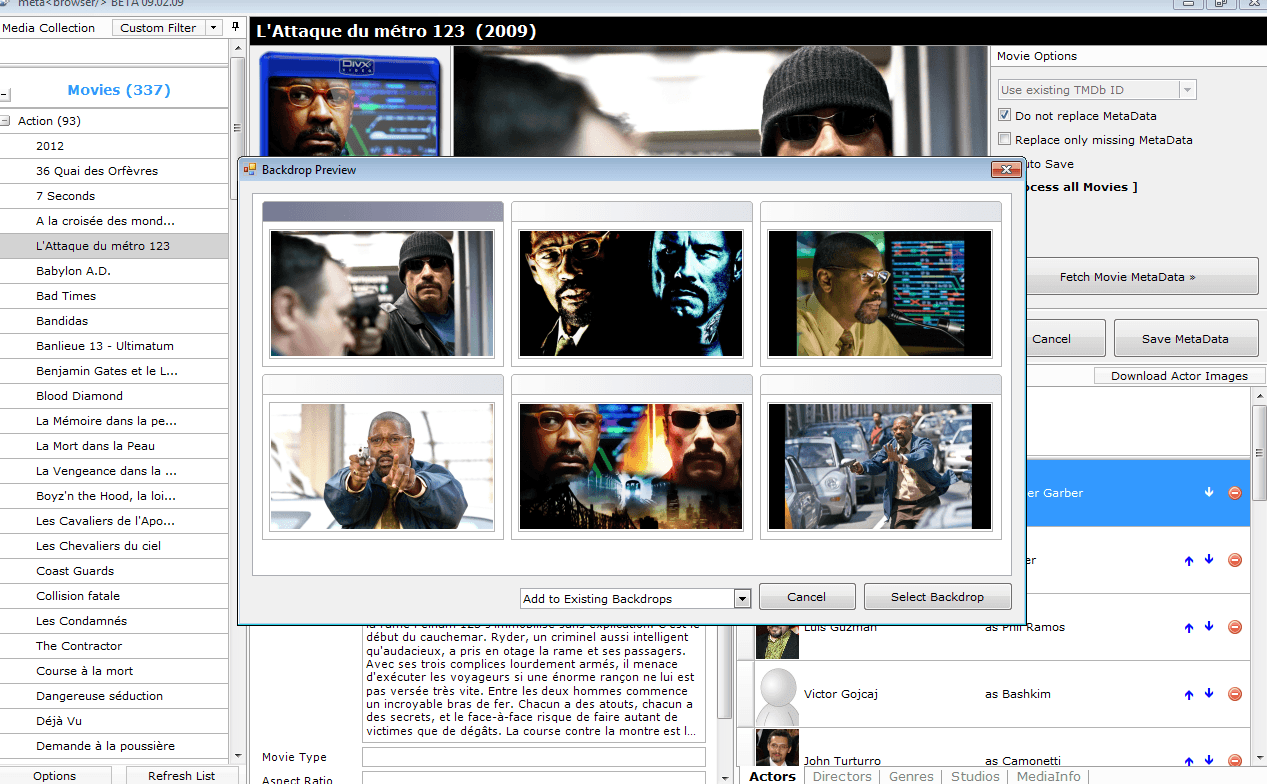Select movie 2012 in the list

pos(114,146)
